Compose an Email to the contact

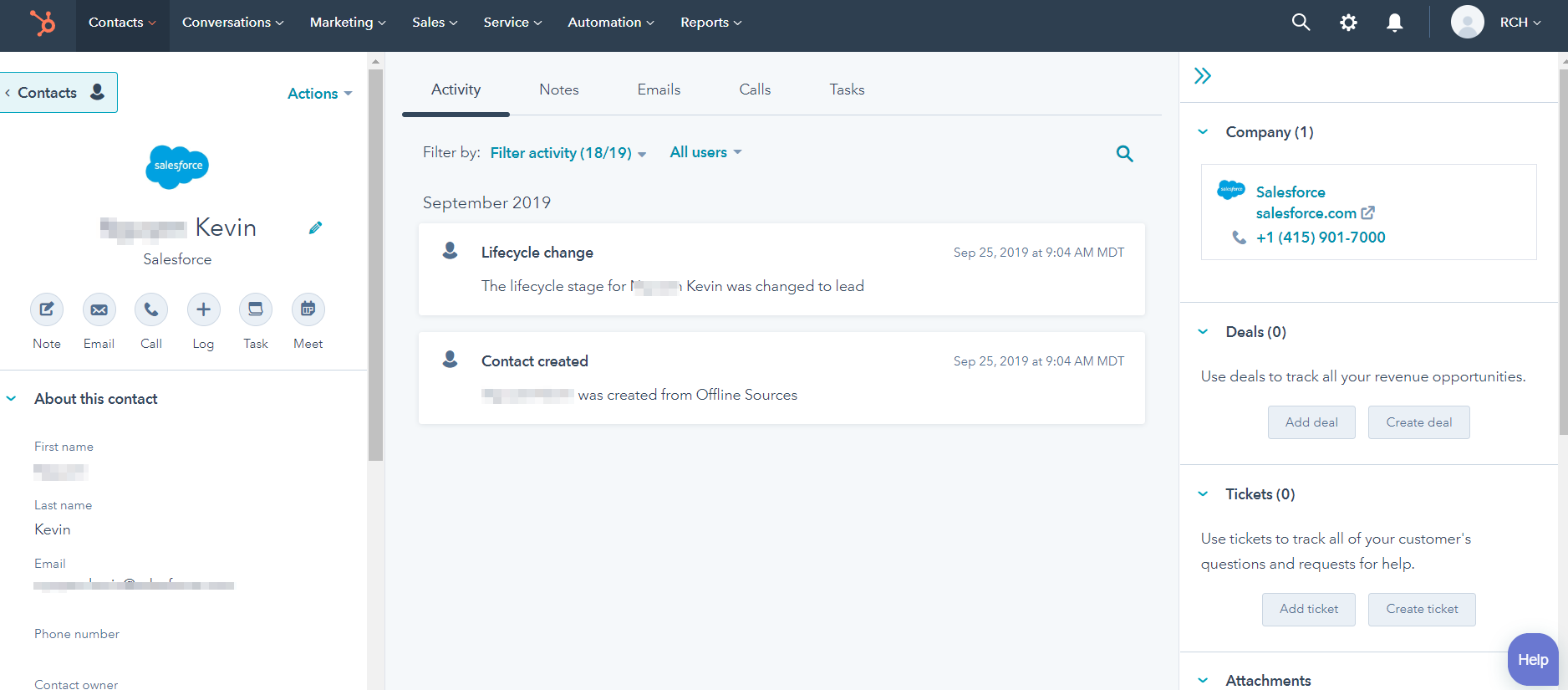click(x=99, y=309)
